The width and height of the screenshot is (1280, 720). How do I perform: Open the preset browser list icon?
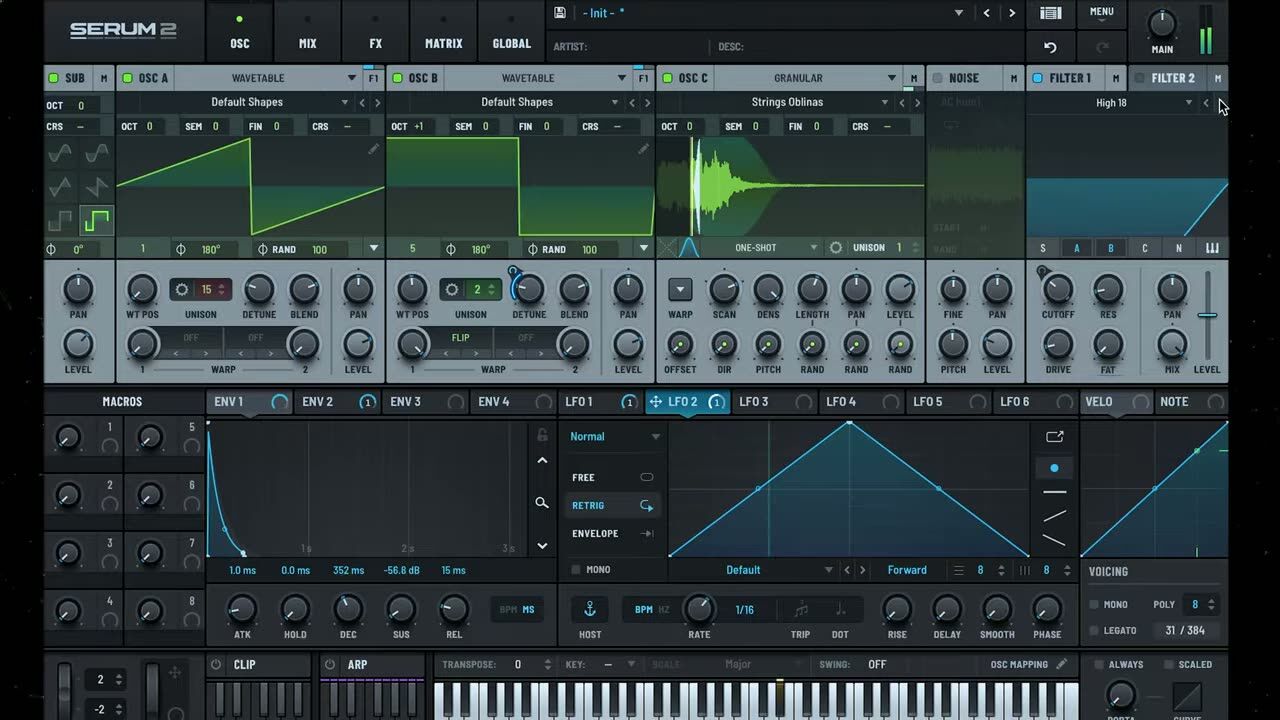1050,13
